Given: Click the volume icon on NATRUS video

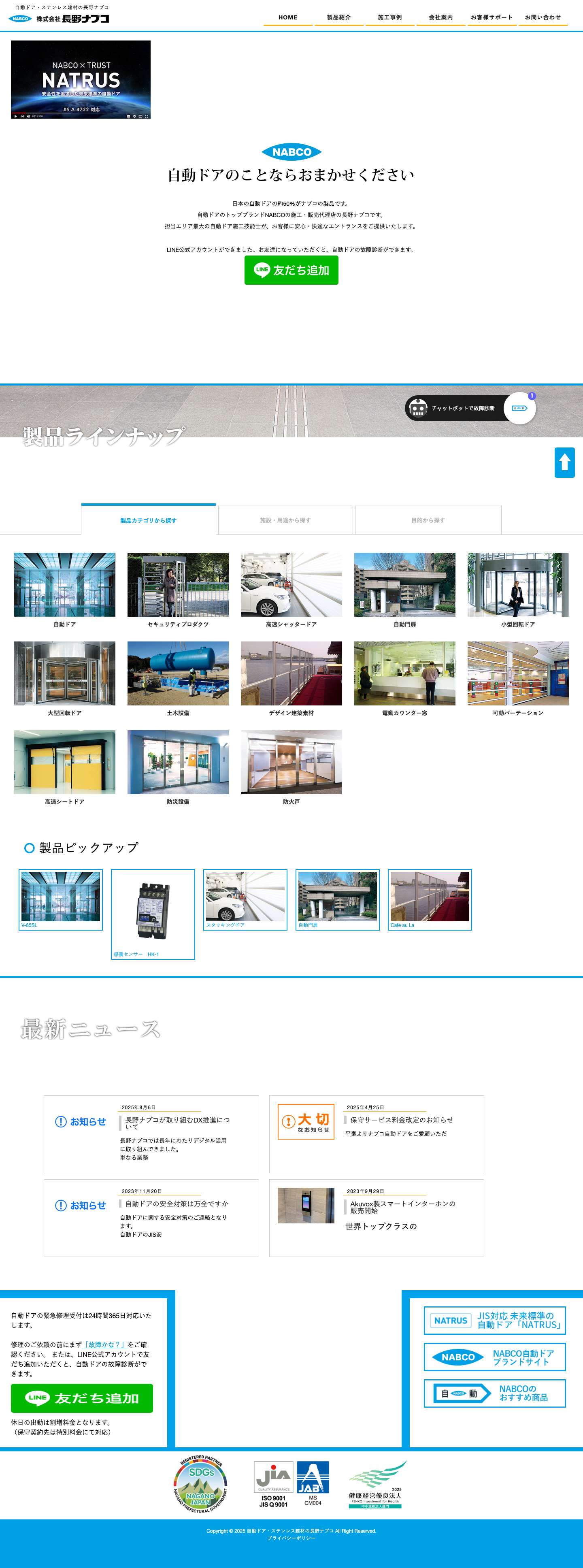Looking at the screenshot, I should point(28,116).
